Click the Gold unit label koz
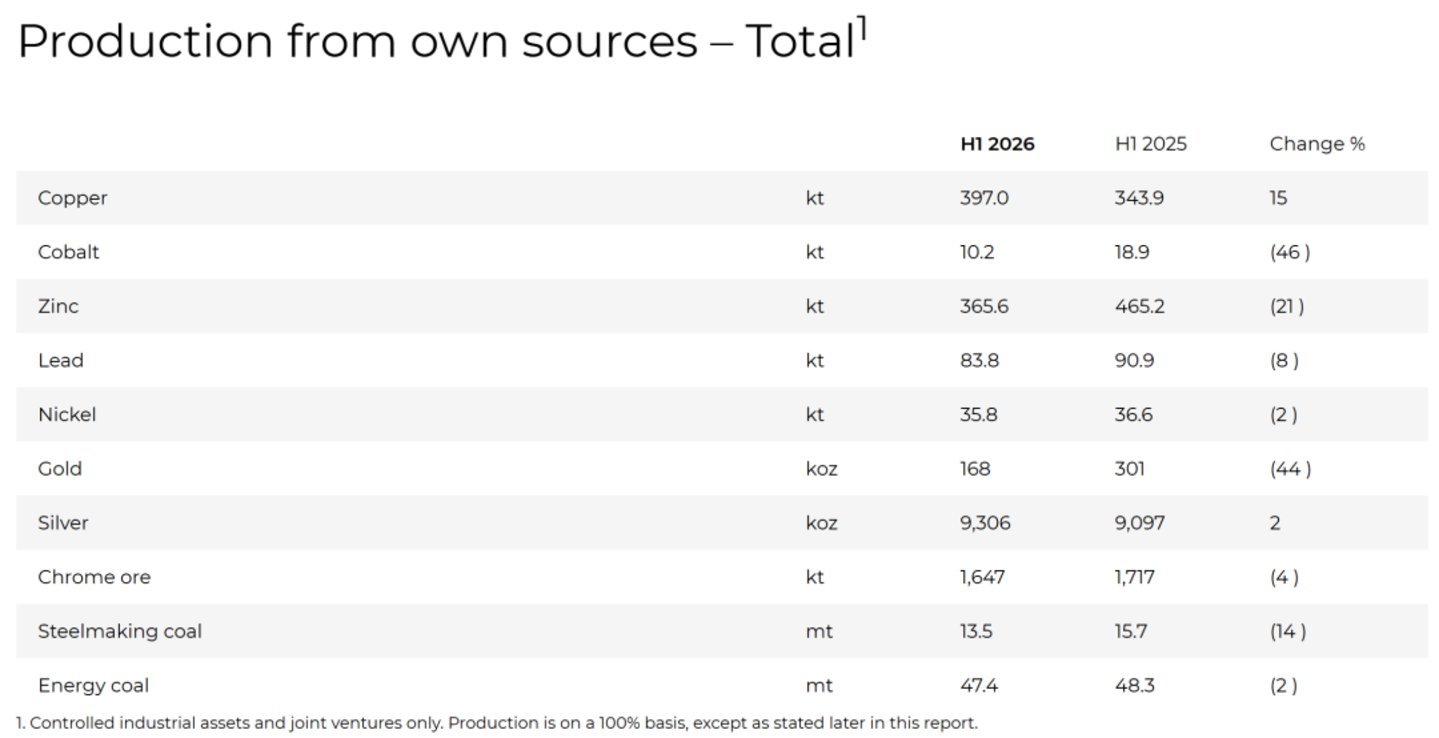The image size is (1439, 738). tap(822, 468)
